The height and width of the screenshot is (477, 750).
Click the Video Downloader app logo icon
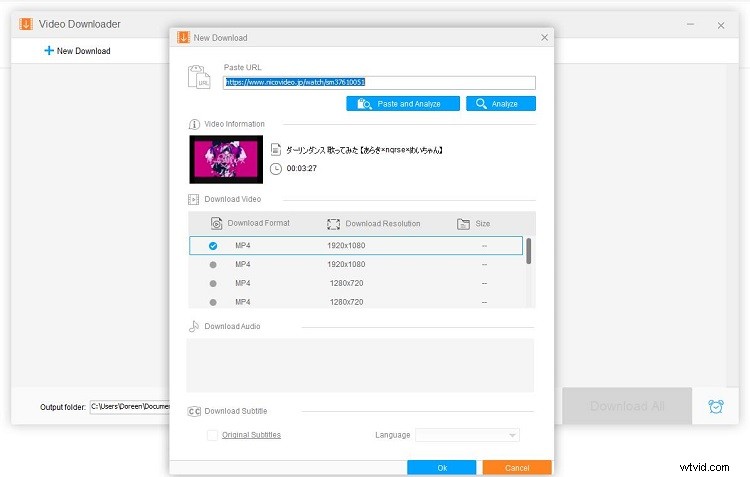[x=26, y=24]
